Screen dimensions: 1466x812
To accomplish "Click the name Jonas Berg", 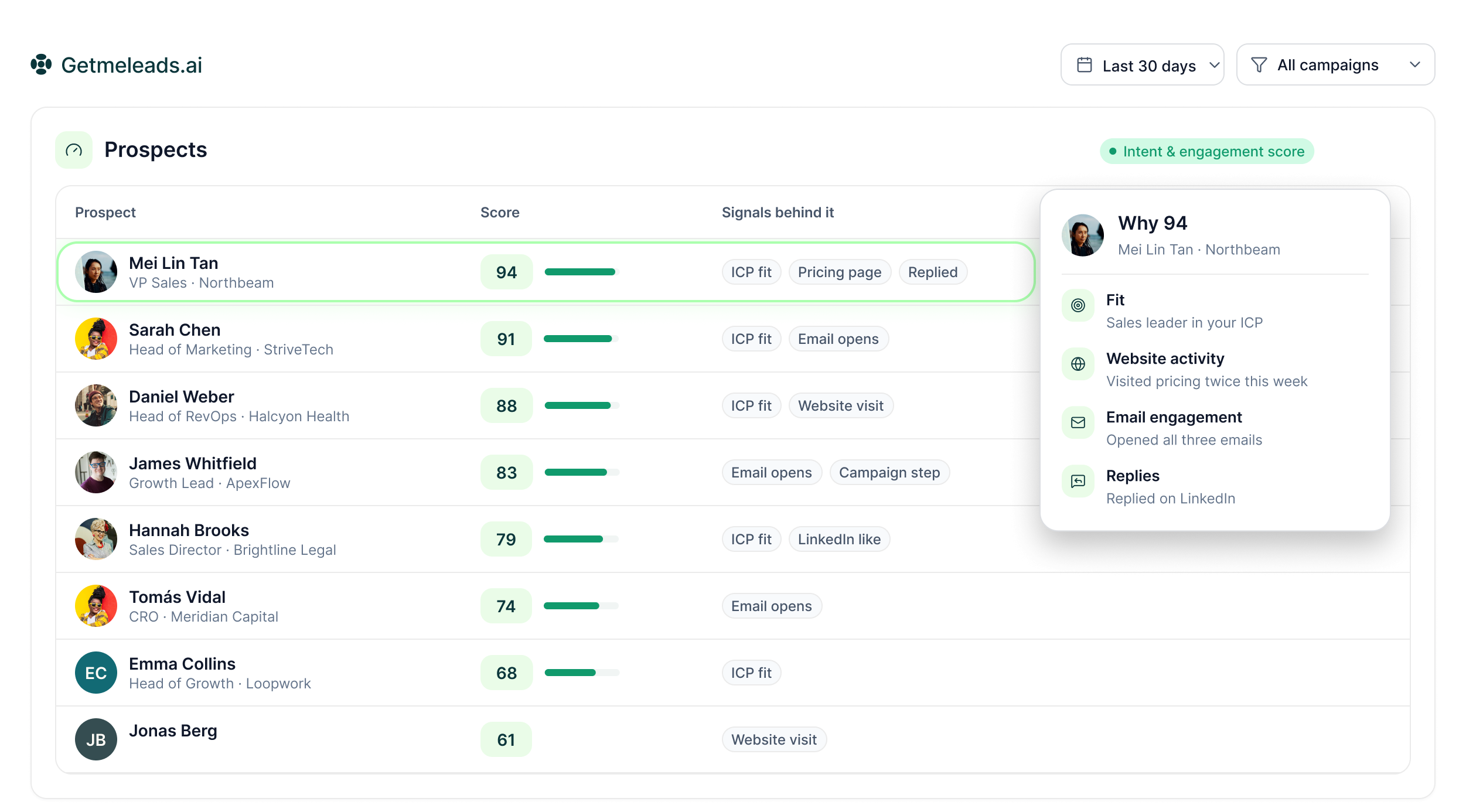I will click(x=173, y=731).
